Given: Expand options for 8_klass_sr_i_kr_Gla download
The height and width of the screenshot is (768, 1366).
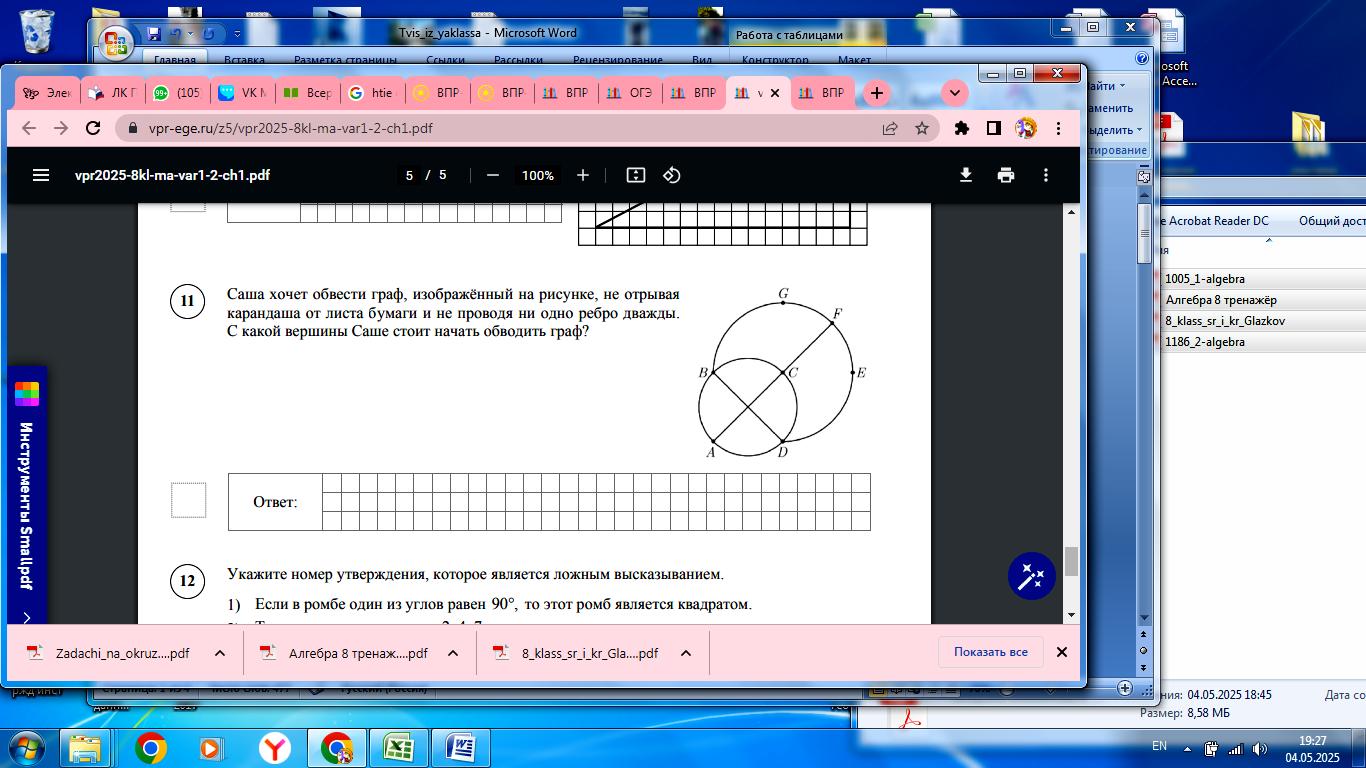Looking at the screenshot, I should tap(686, 653).
